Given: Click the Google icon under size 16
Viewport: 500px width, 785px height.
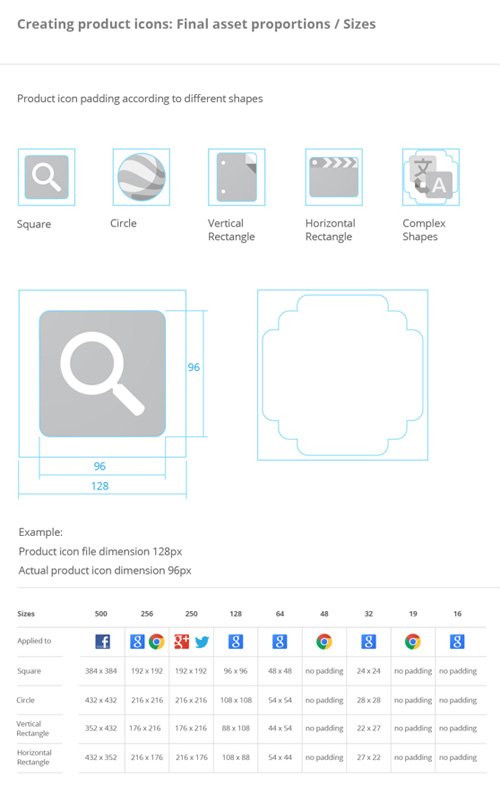Looking at the screenshot, I should 457,641.
